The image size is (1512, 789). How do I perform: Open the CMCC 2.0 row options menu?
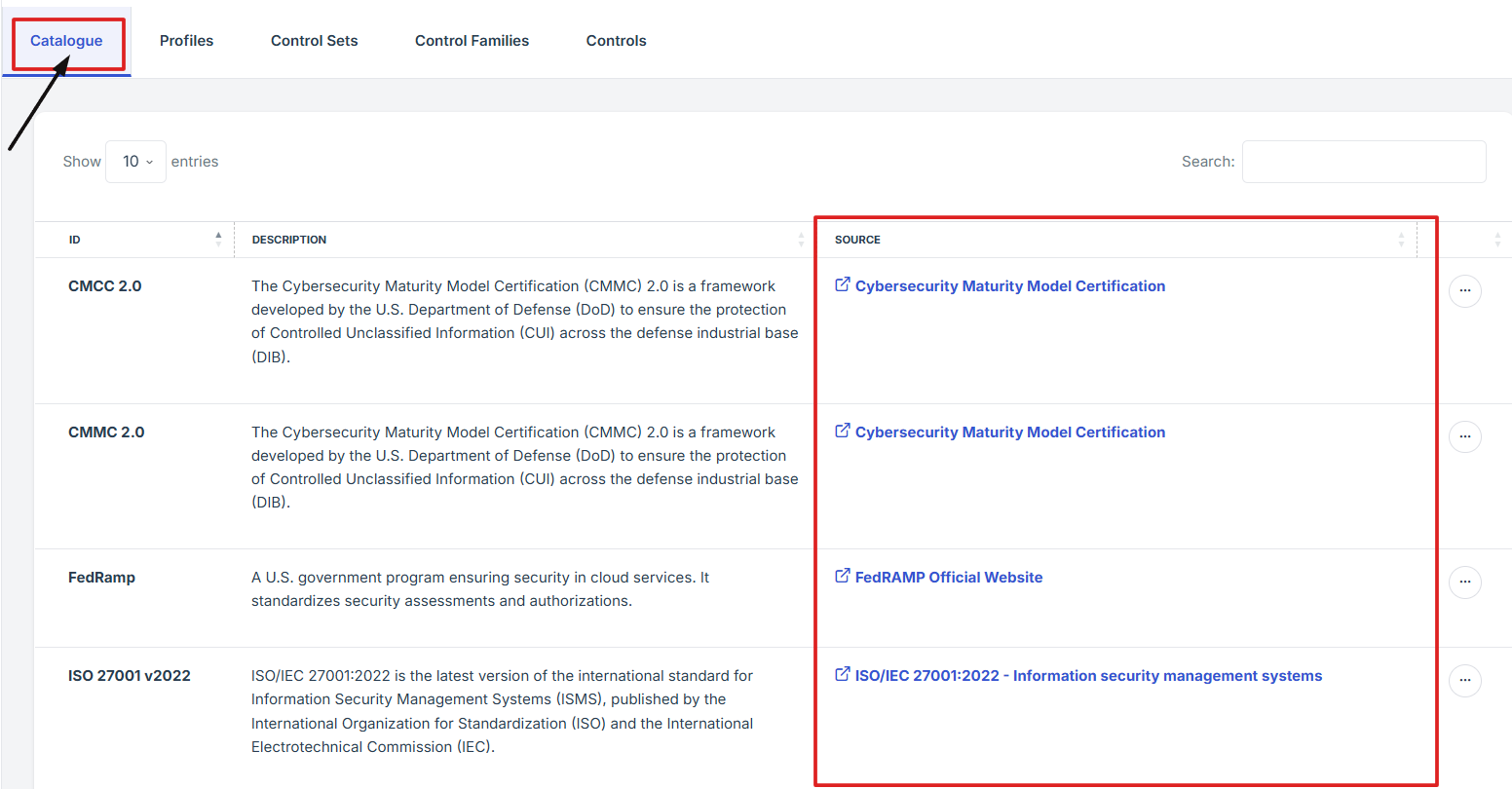pyautogui.click(x=1464, y=291)
